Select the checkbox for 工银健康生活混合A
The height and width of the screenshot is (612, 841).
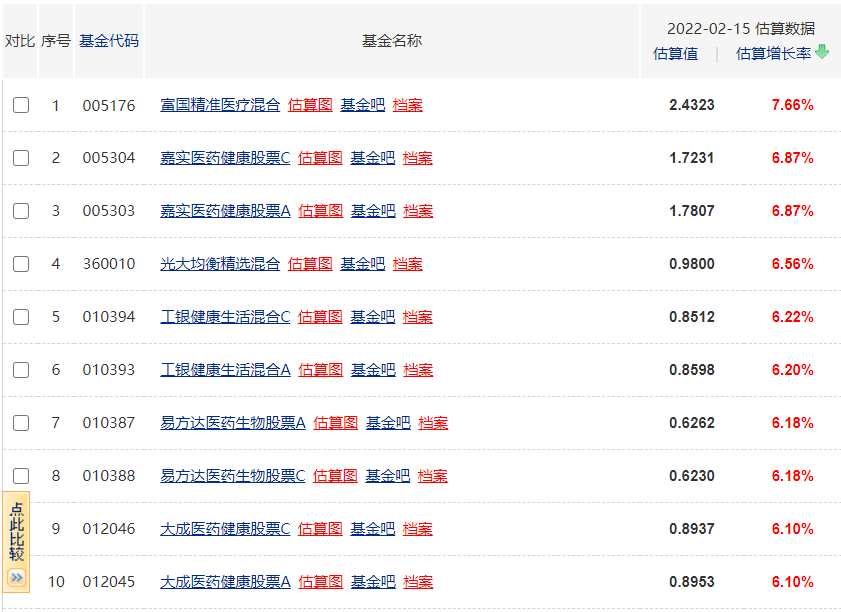21,370
